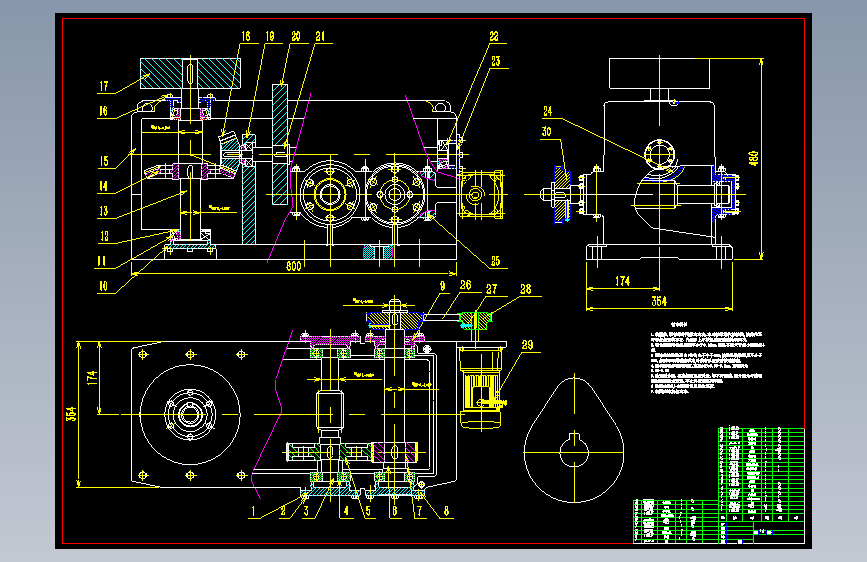Viewport: 867px width, 562px height.
Task: Click the 174 dimension in the plan view
Action: (92, 378)
